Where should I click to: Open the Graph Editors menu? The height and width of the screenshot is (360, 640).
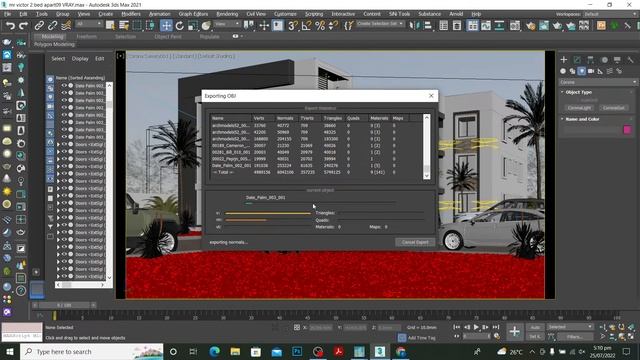(193, 14)
